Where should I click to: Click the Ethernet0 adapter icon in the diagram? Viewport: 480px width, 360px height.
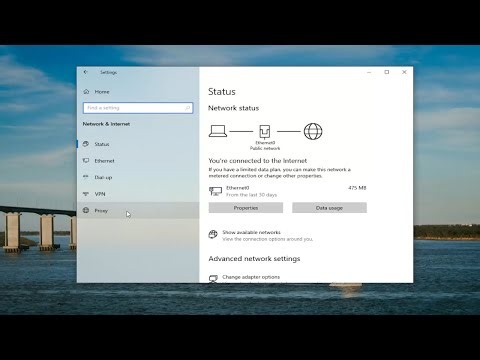tap(265, 132)
